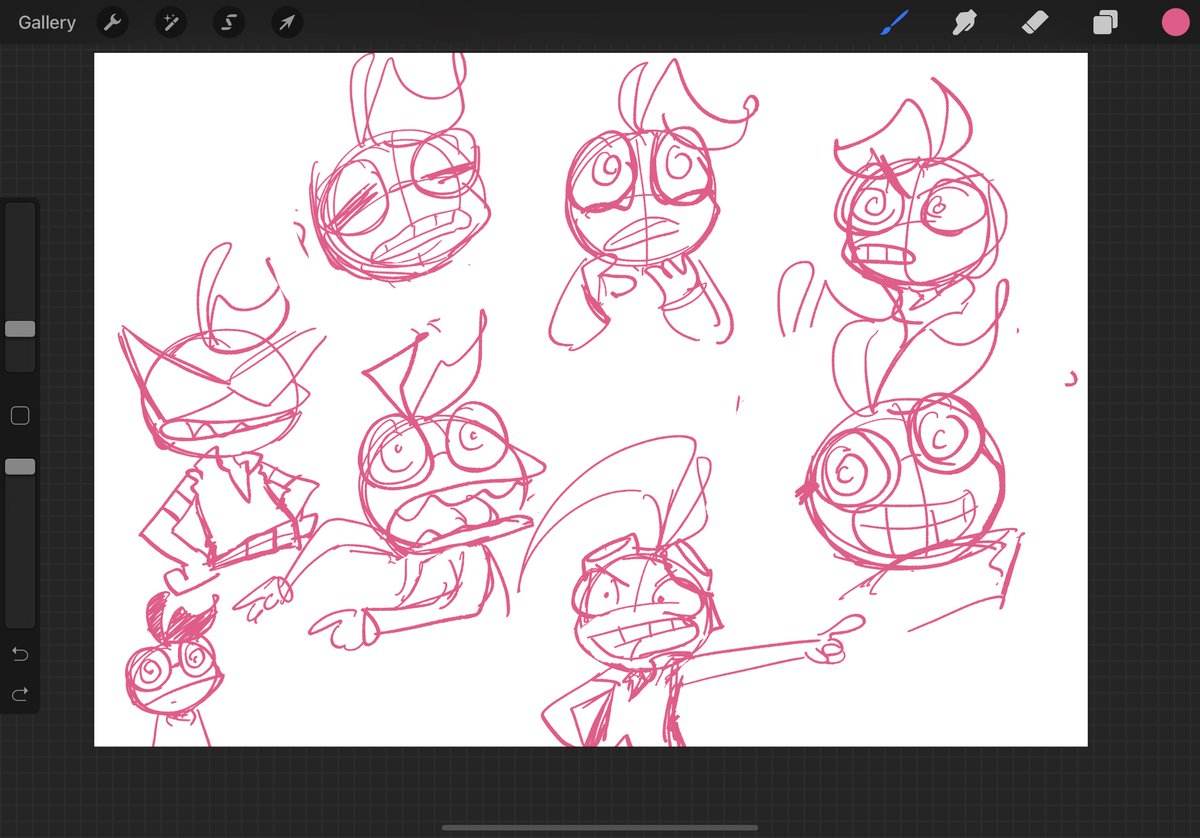Undo the last stroke

[x=20, y=654]
